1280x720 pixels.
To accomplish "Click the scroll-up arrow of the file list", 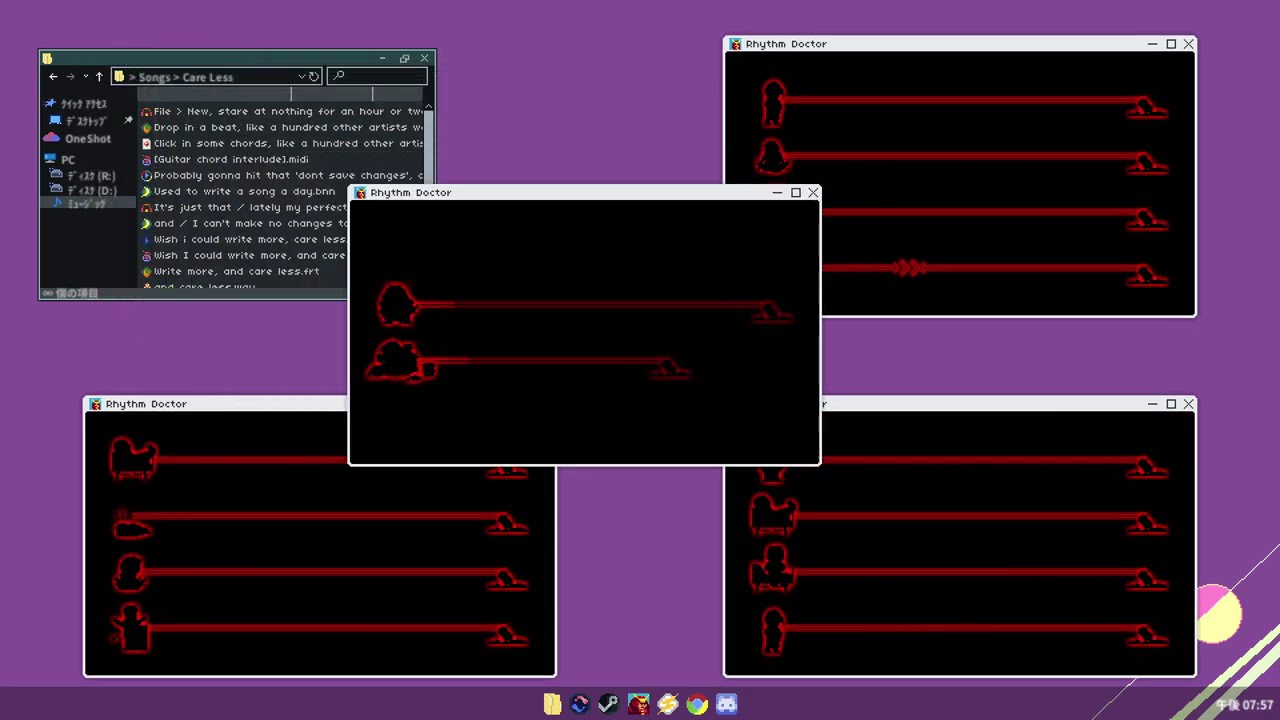I will (429, 105).
